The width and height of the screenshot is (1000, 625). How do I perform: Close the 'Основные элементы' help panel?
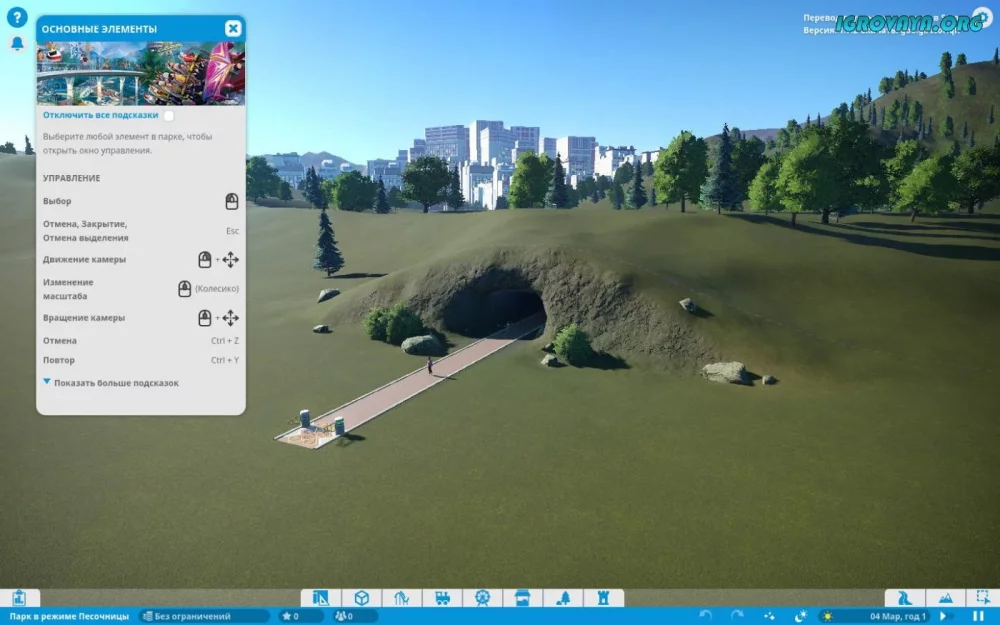(232, 29)
